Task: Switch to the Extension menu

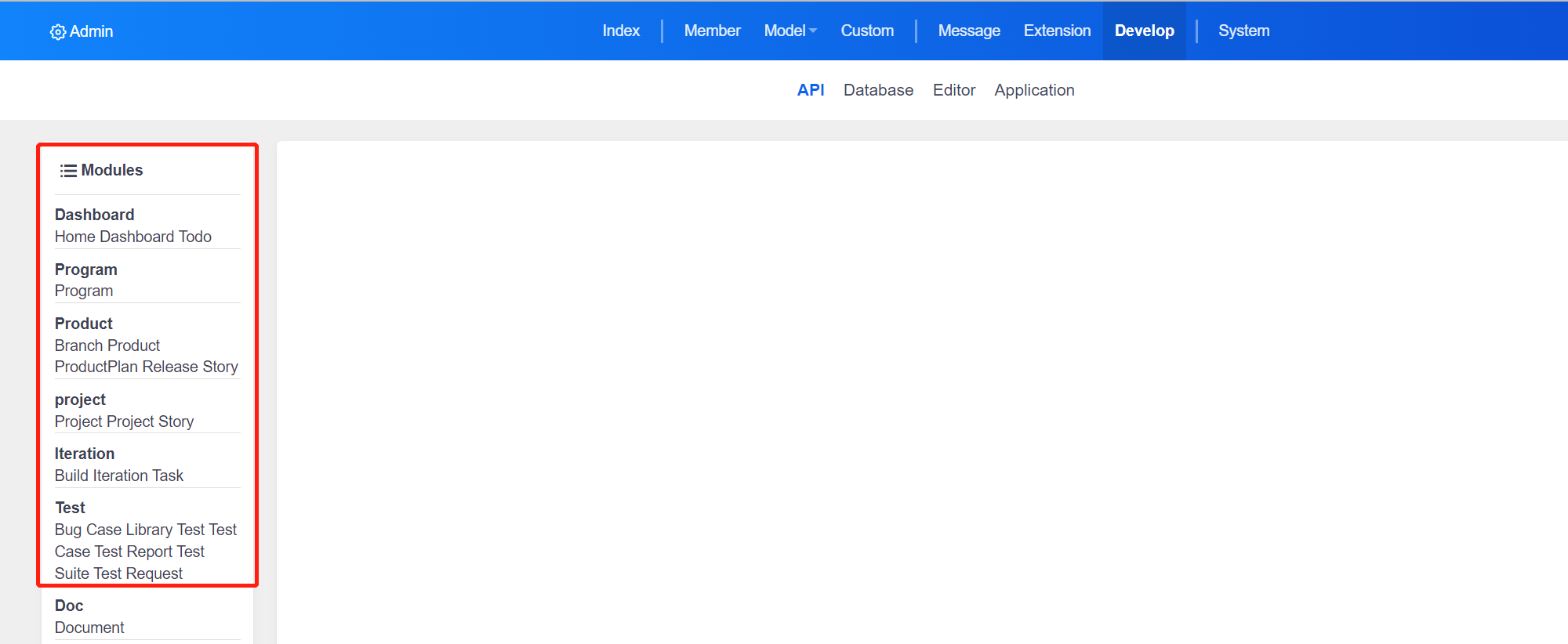Action: pos(1057,31)
